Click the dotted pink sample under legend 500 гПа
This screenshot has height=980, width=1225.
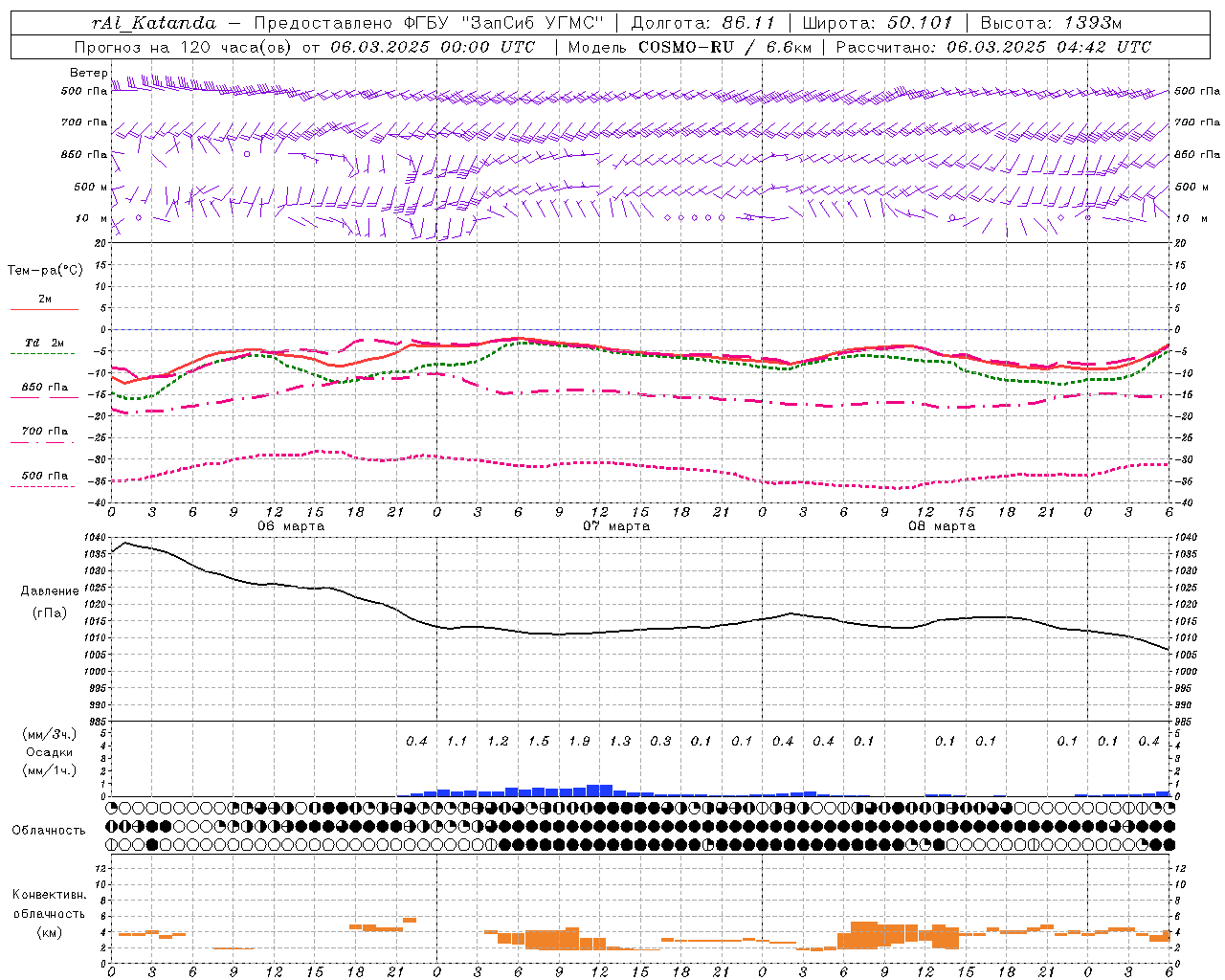click(44, 486)
